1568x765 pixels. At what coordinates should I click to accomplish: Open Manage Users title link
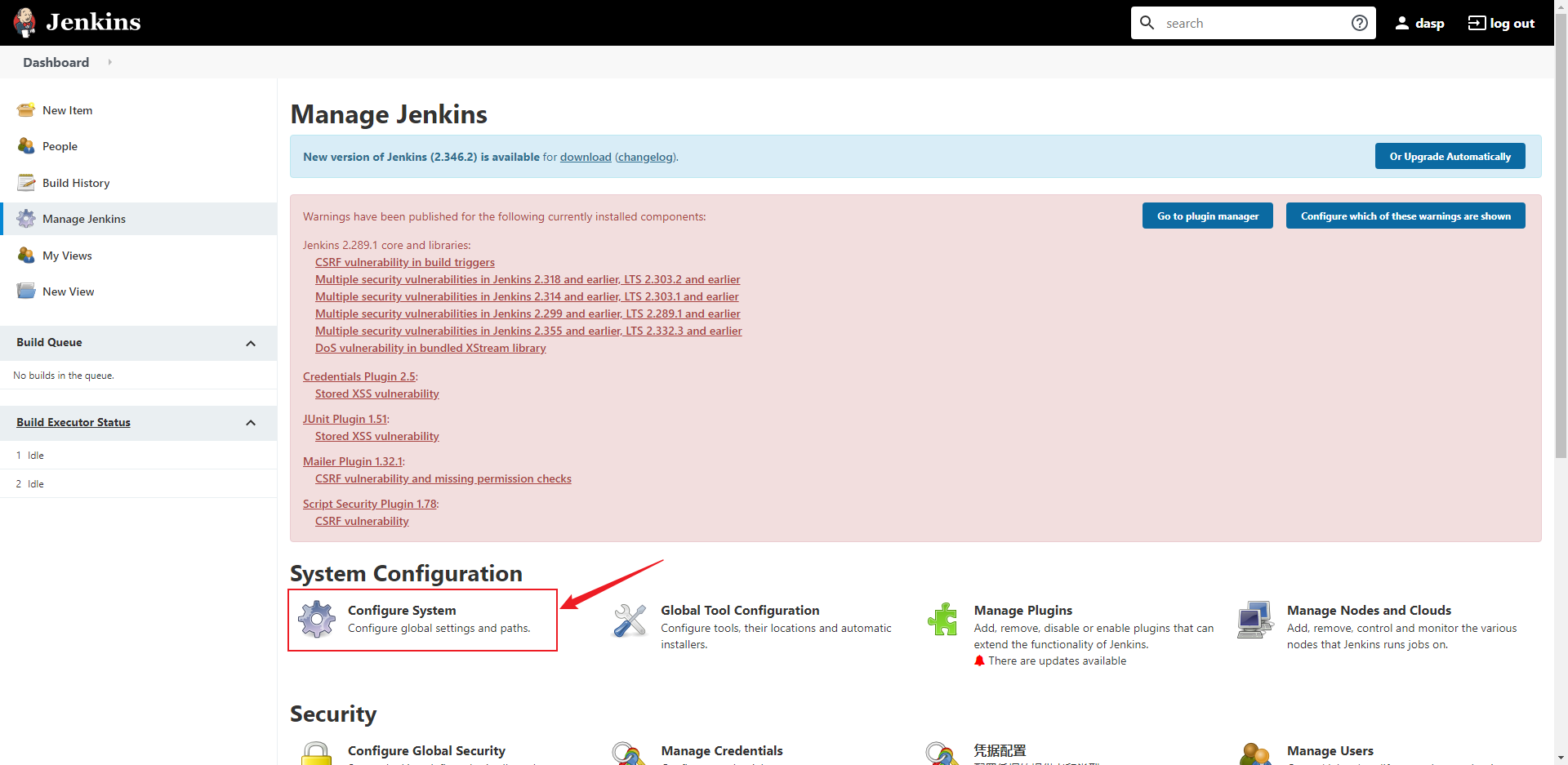click(1330, 750)
